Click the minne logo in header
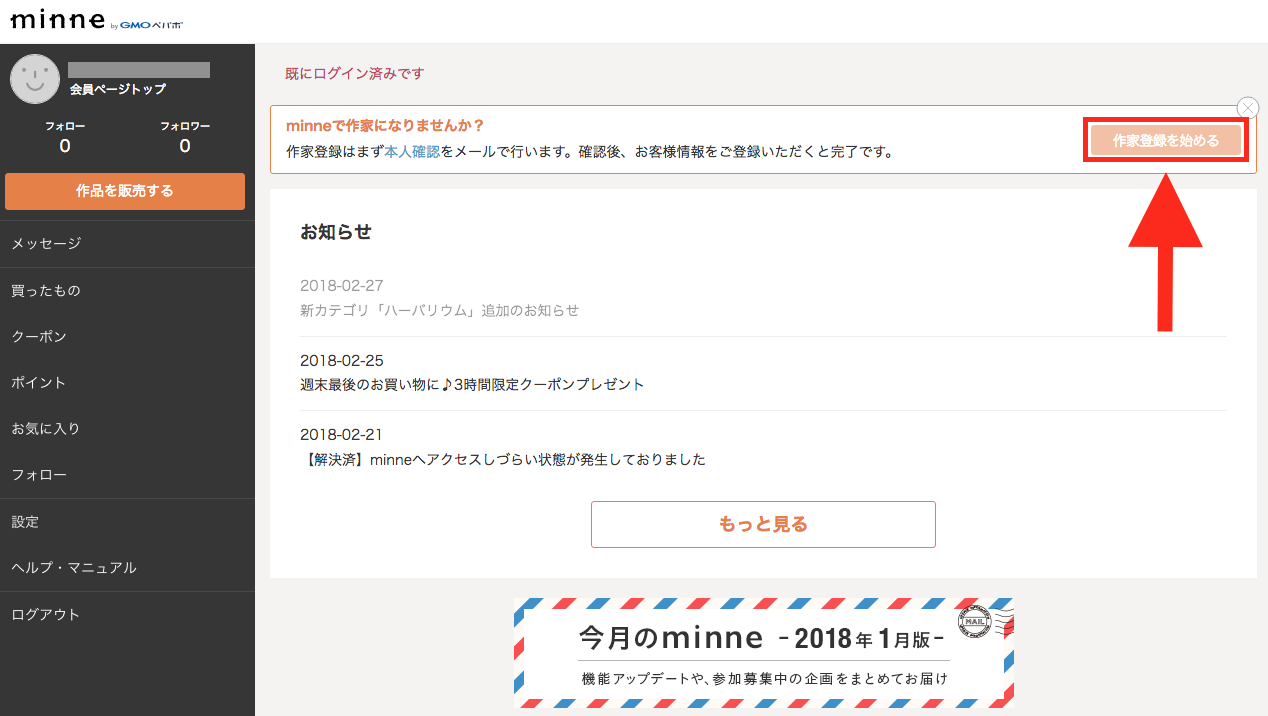 [57, 21]
